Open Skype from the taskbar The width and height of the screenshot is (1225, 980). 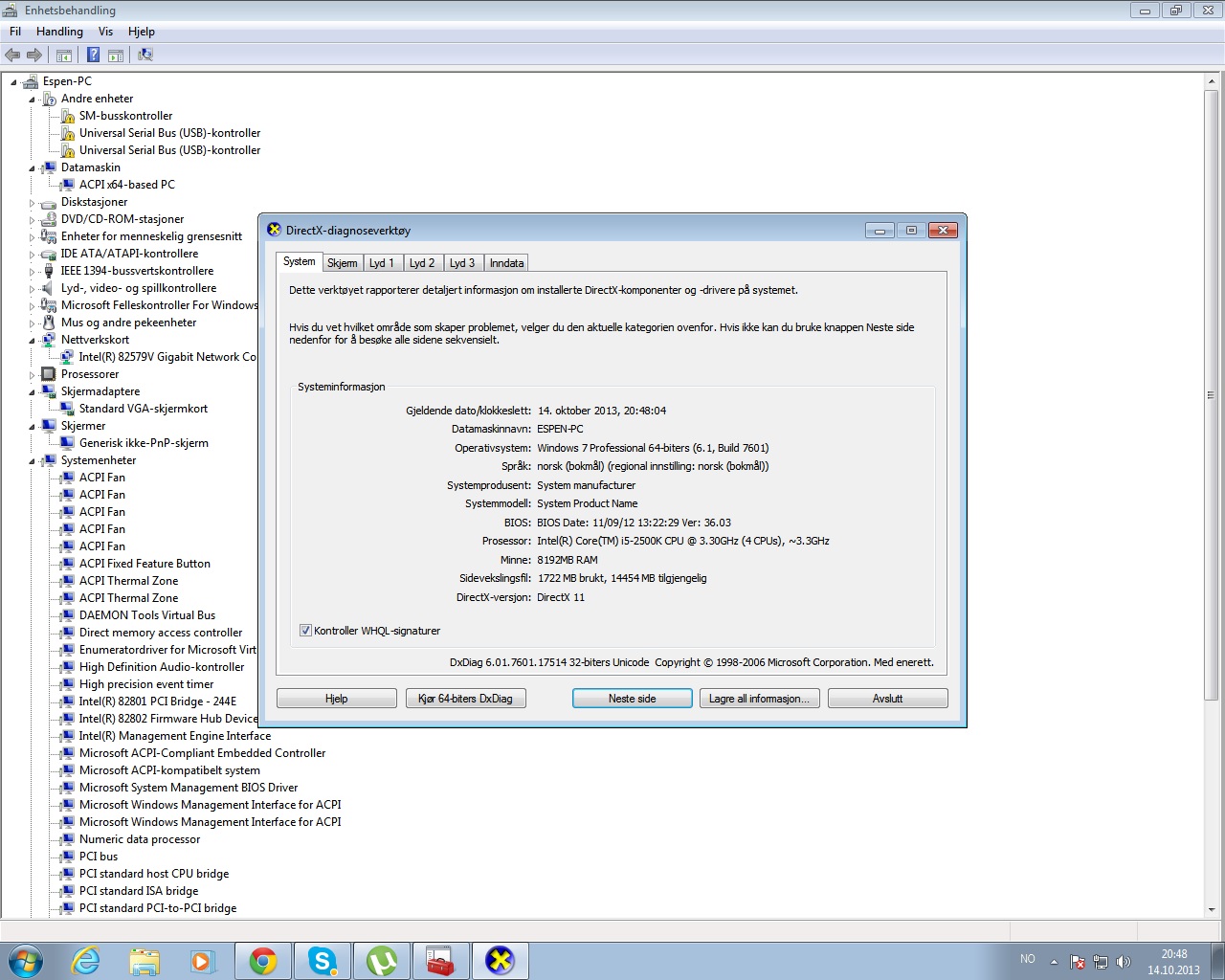click(323, 961)
